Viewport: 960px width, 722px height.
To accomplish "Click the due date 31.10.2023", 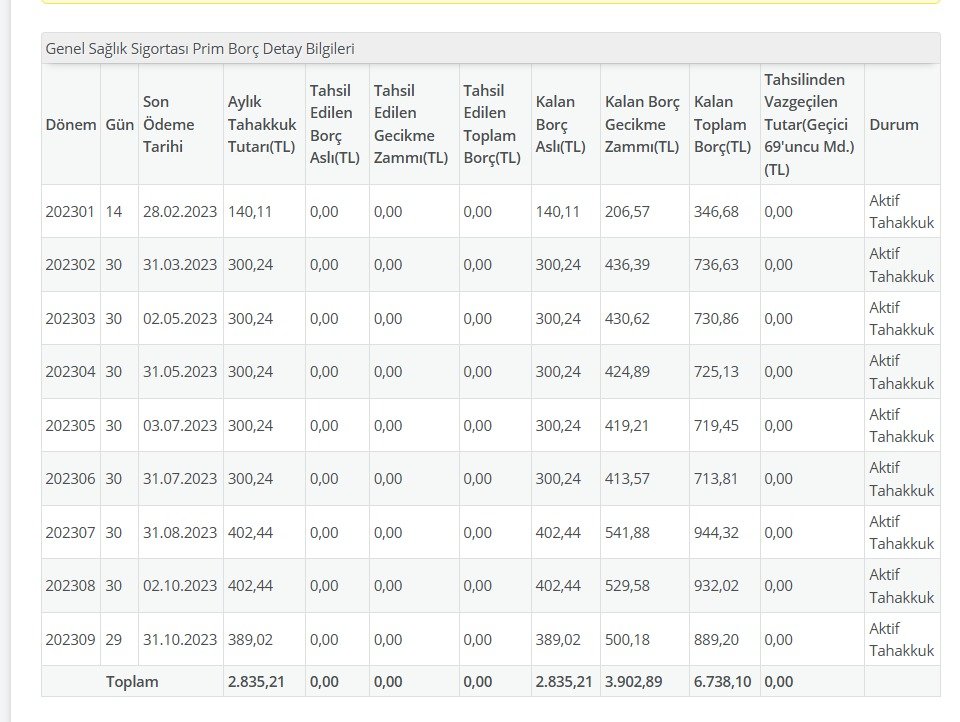I will 180,640.
